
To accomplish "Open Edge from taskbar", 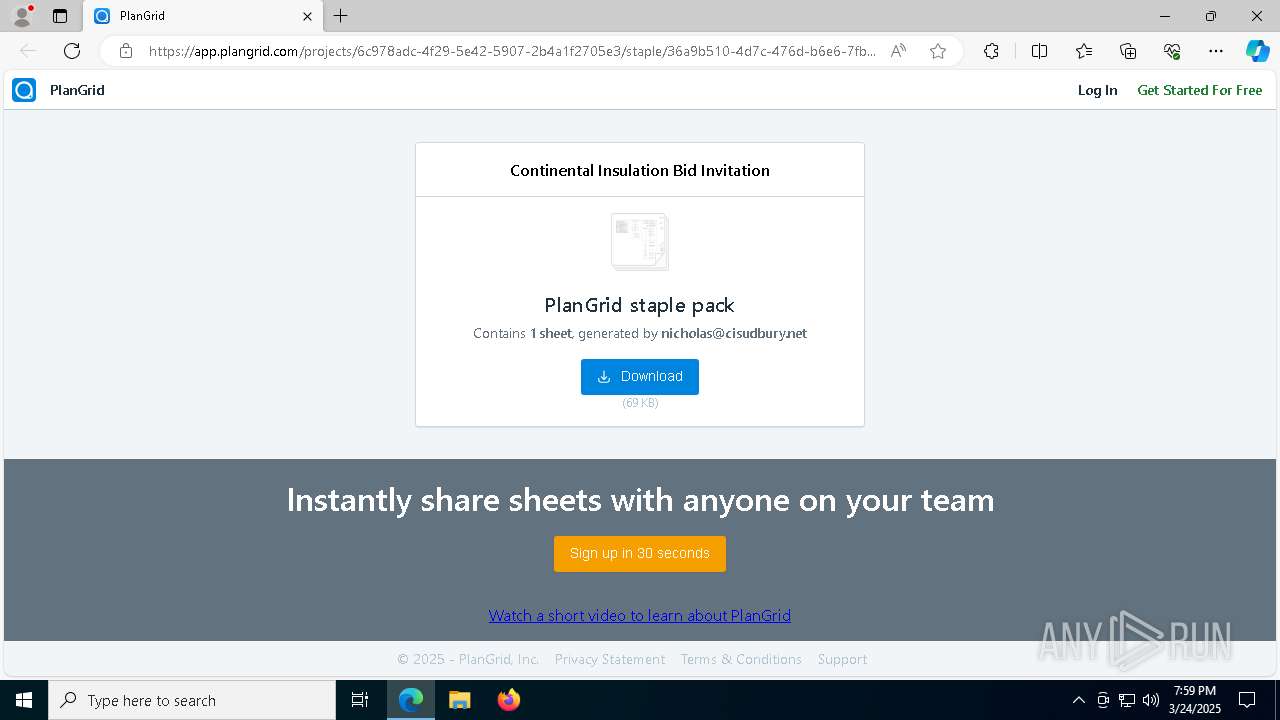I will pos(411,700).
